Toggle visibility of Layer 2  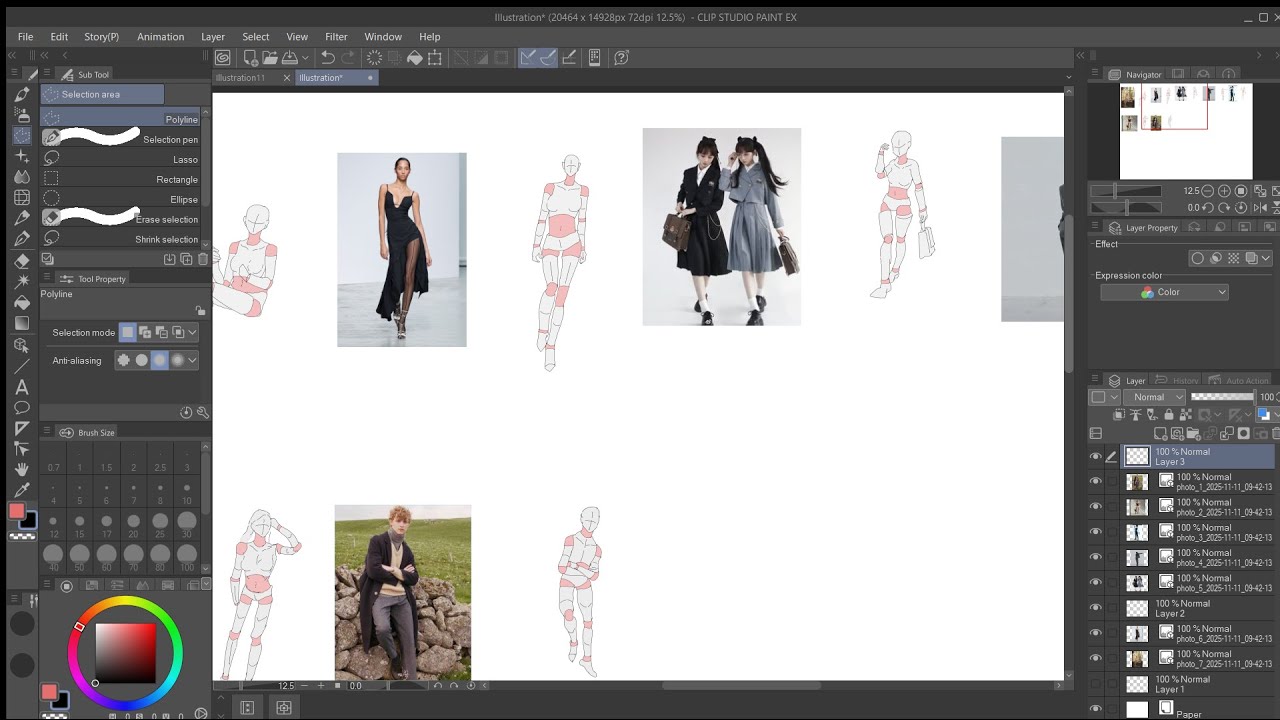point(1096,608)
